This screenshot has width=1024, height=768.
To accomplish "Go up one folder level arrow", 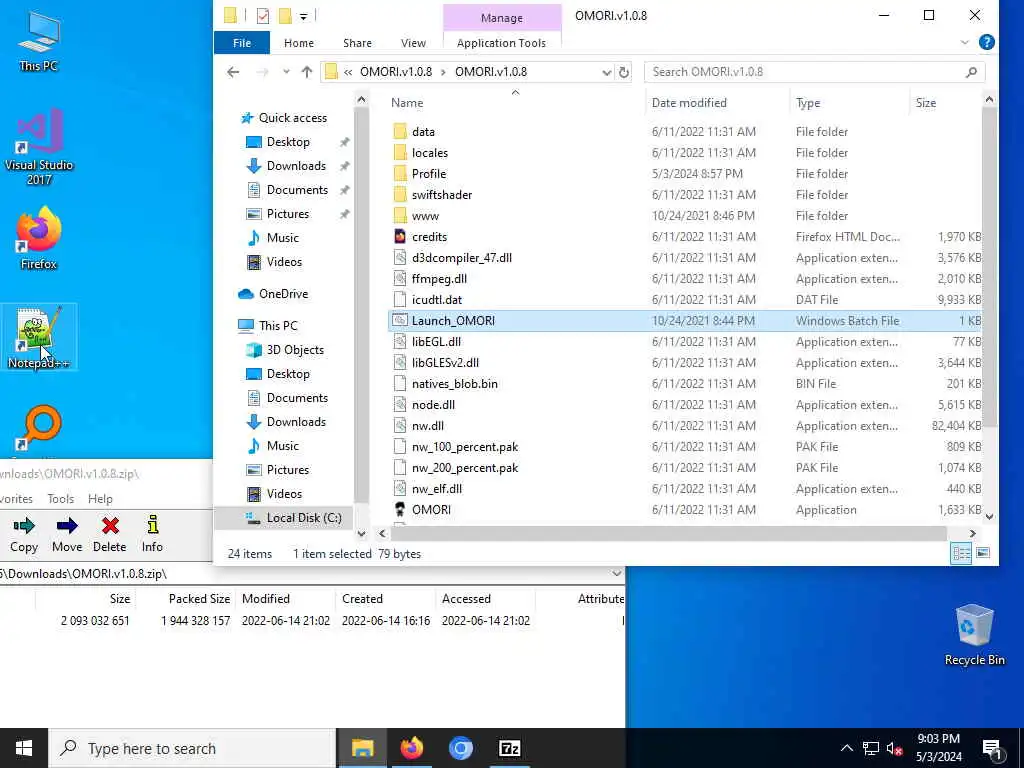I will pos(307,72).
